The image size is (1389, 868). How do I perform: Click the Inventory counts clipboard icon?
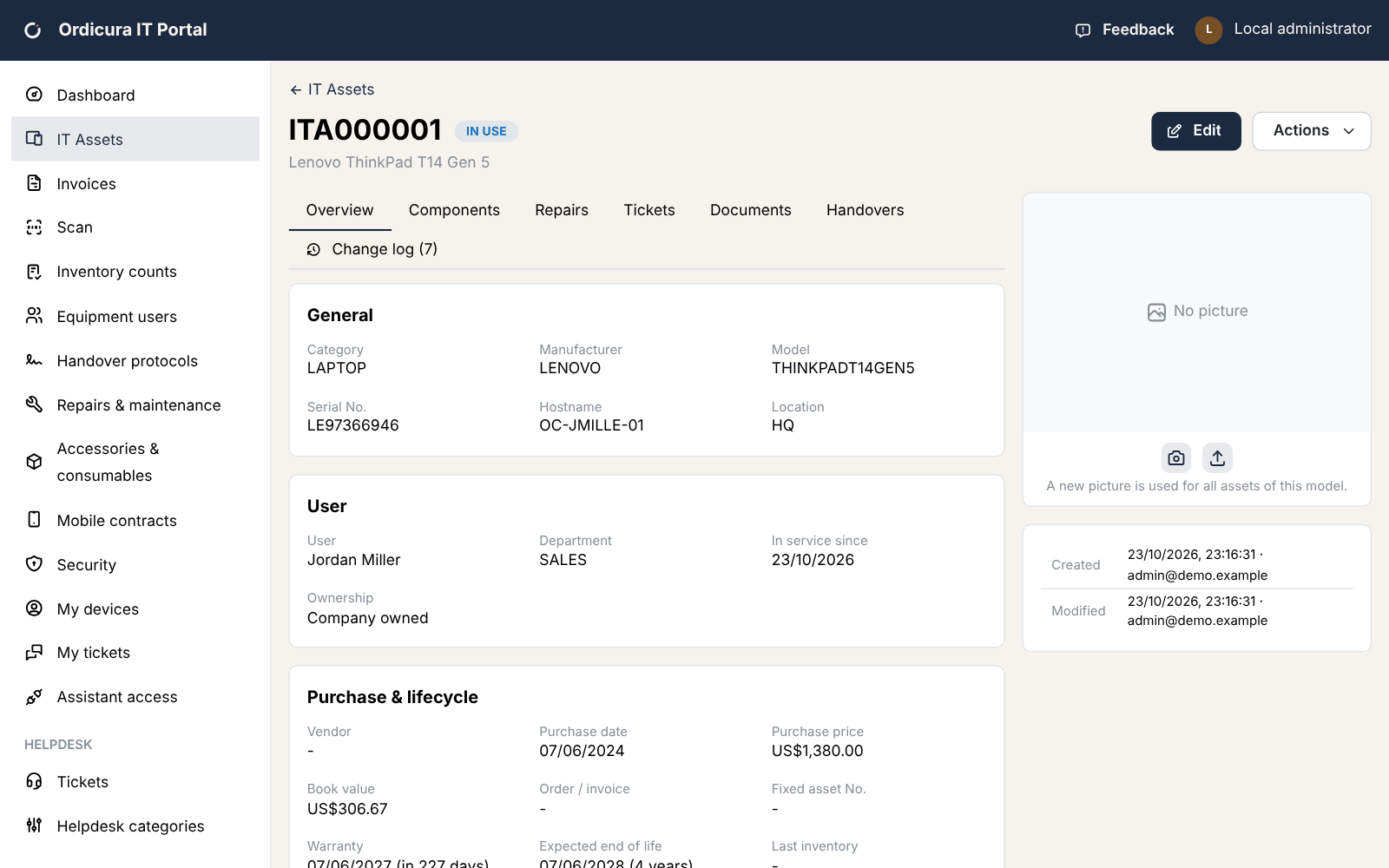[x=34, y=272]
